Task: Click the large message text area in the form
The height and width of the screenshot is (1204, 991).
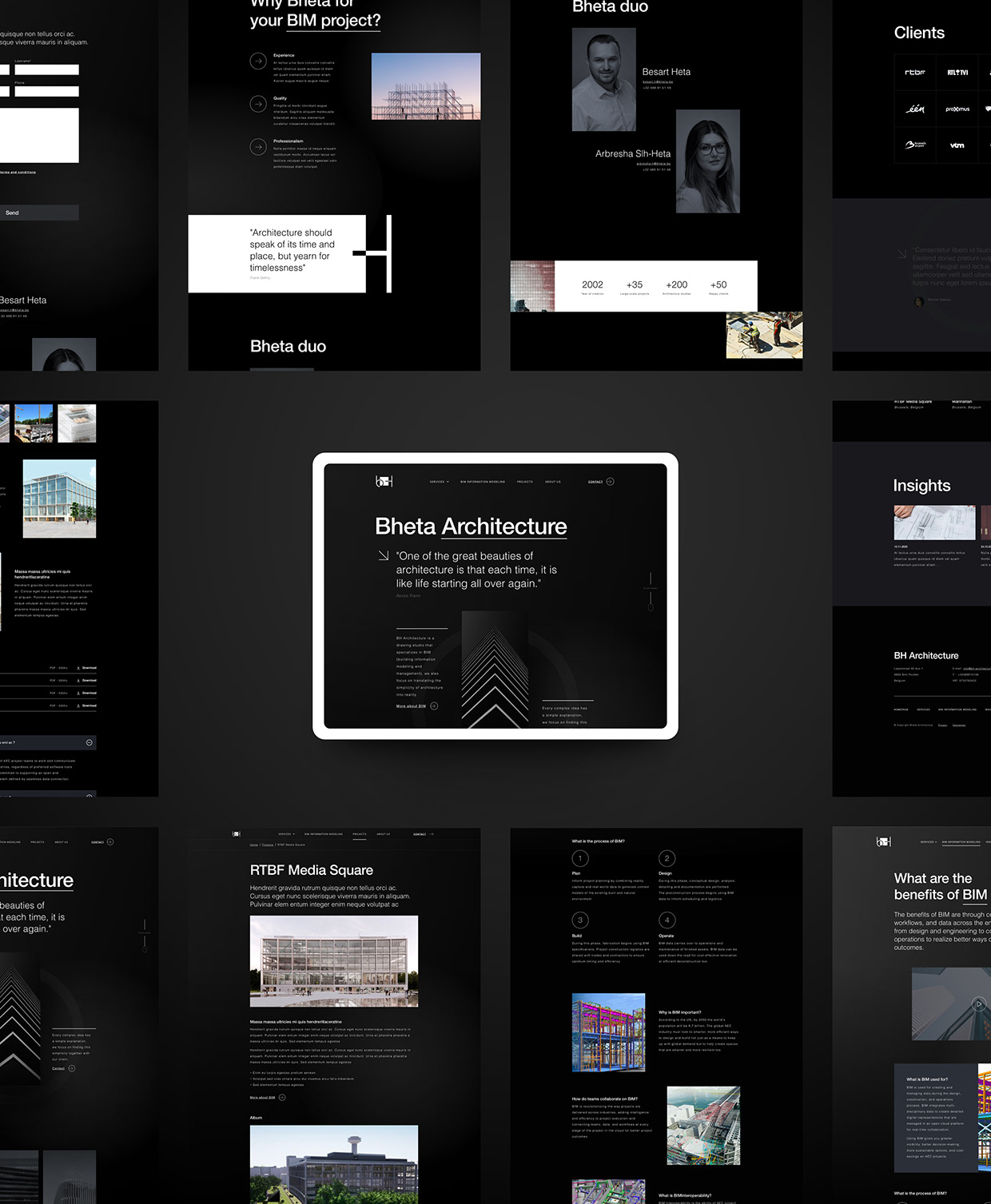Action: click(x=39, y=135)
